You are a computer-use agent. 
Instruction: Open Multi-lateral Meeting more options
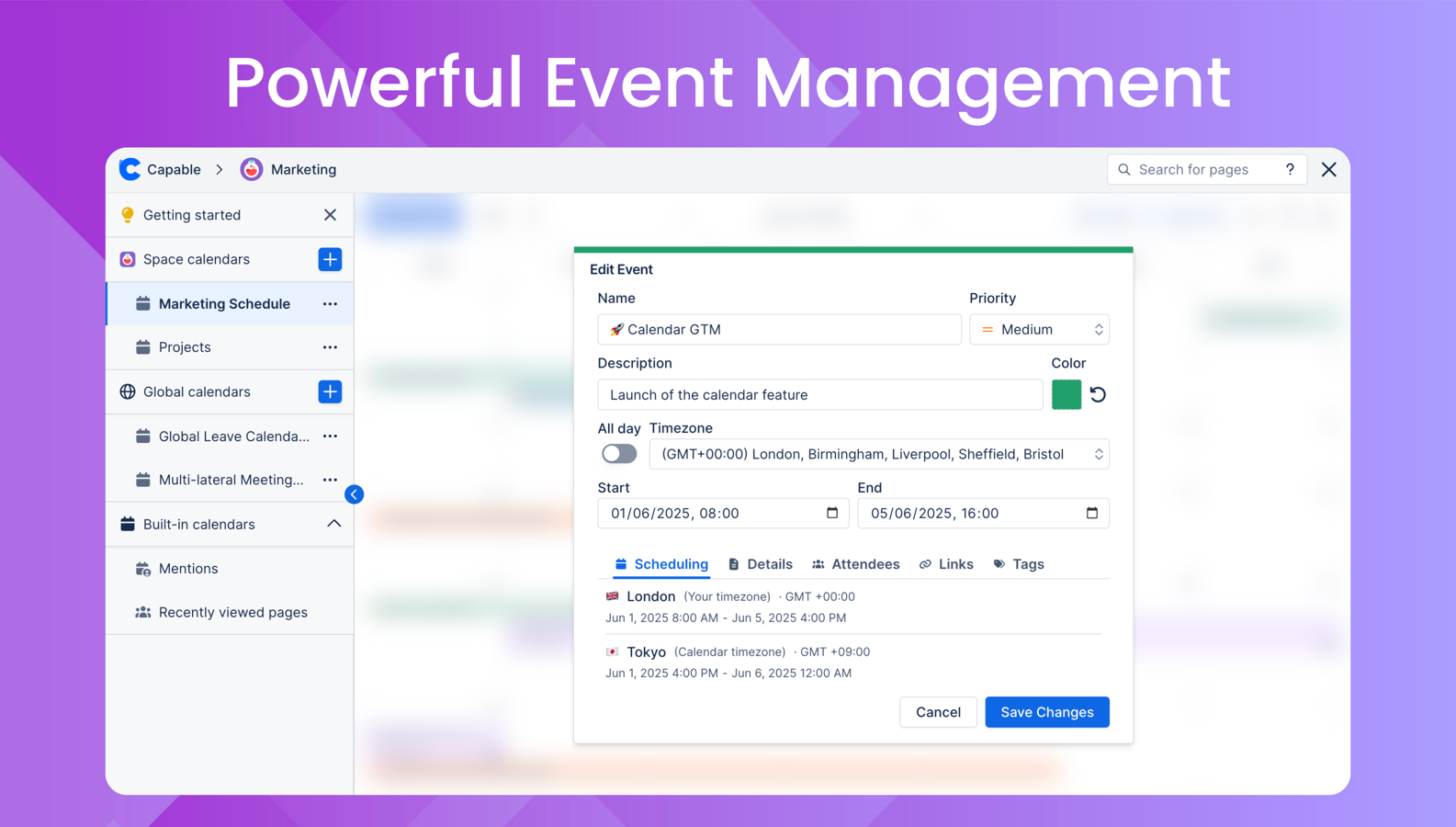tap(330, 480)
